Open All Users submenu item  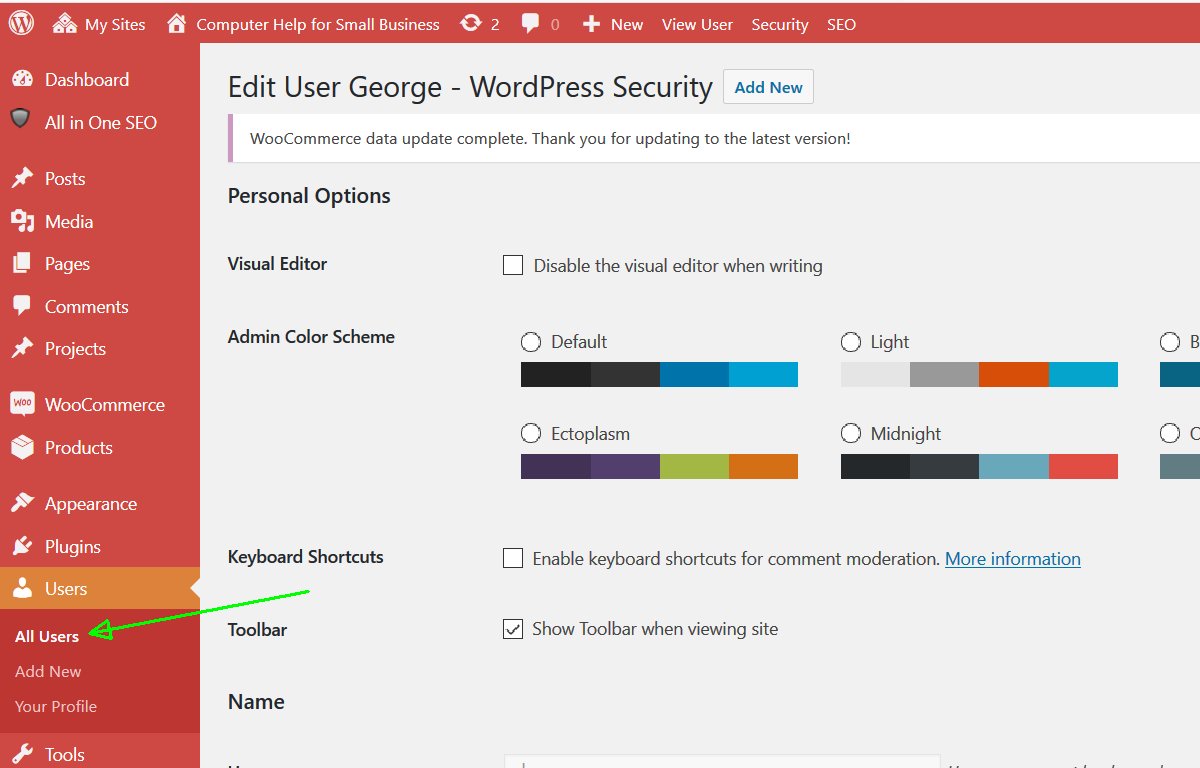click(47, 636)
